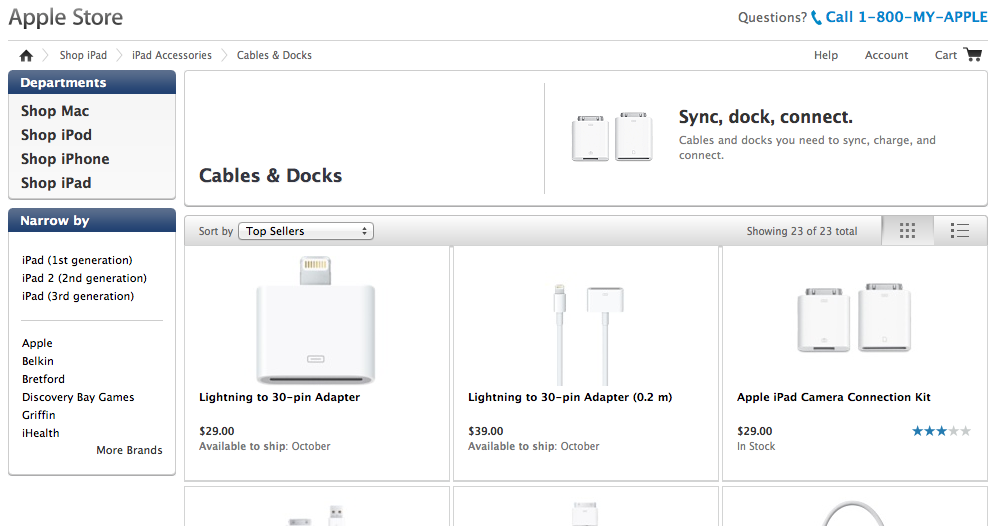Go to Shop iPhone department
The height and width of the screenshot is (526, 1004).
click(65, 159)
